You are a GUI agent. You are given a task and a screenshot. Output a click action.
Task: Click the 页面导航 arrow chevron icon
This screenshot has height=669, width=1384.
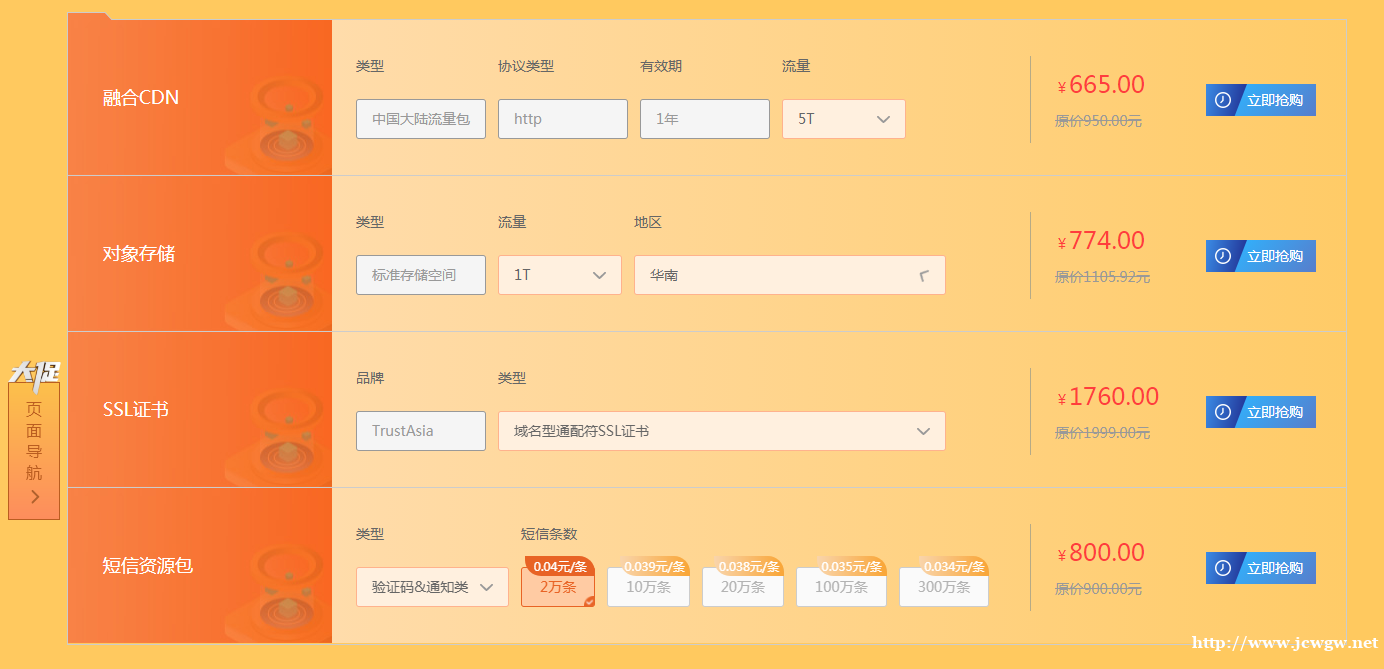(34, 497)
